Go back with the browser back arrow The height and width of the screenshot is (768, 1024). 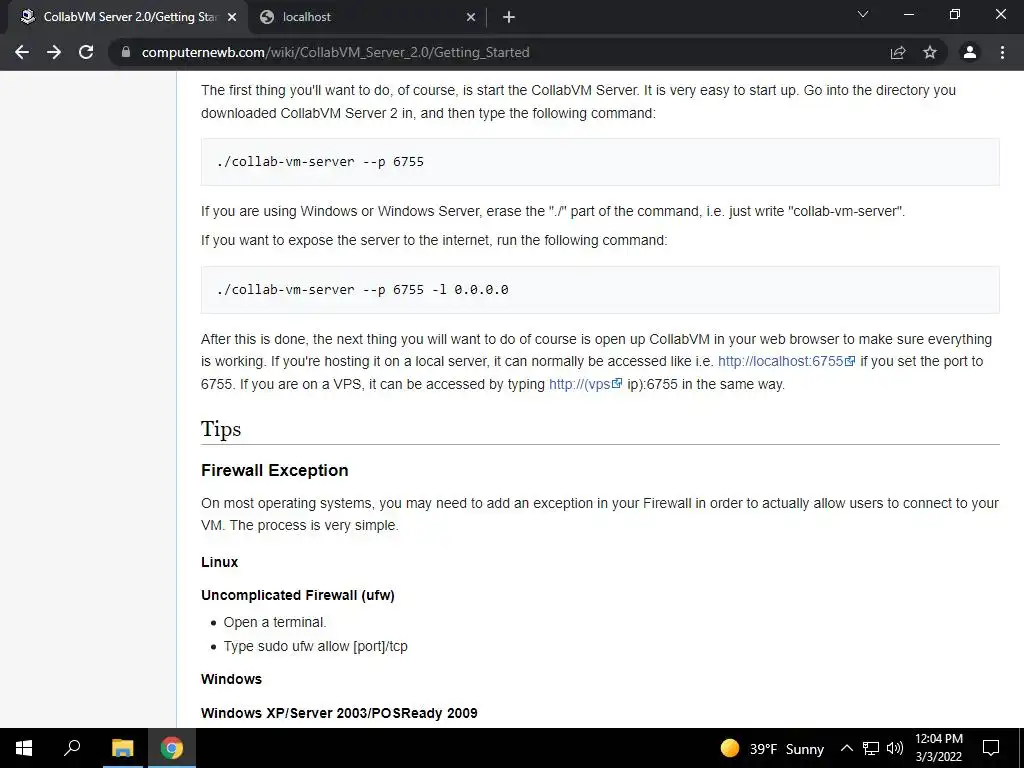tap(22, 52)
